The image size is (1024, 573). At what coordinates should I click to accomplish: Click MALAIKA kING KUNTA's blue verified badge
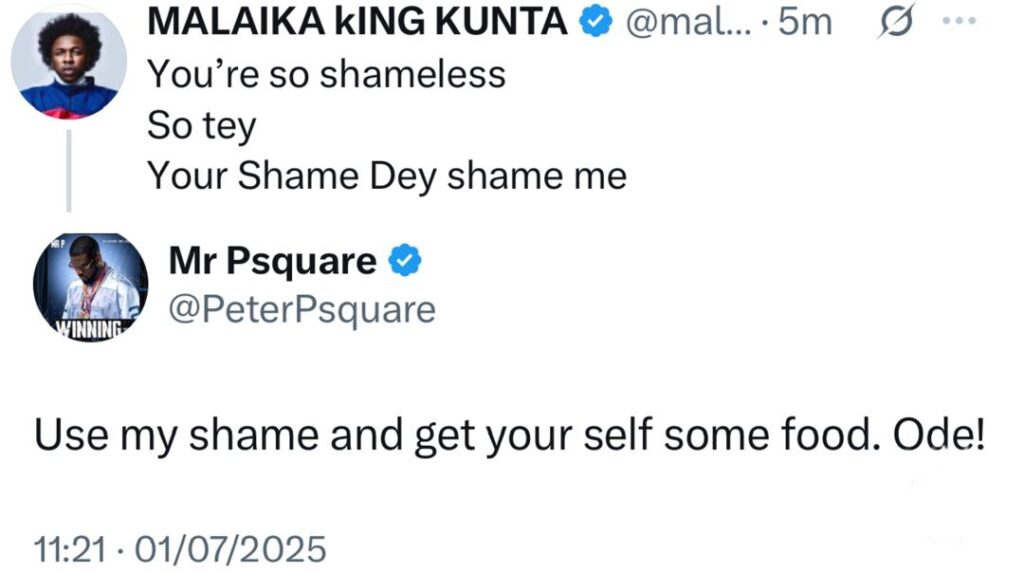tap(598, 24)
